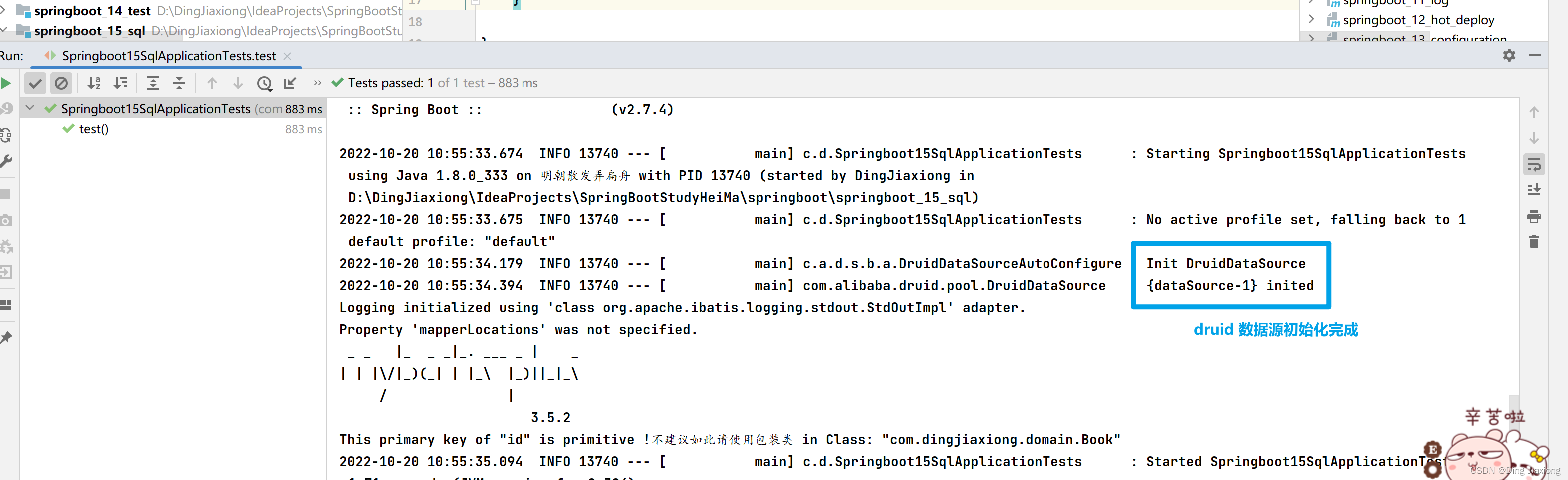Collapse springboot_15_sql project node
The height and width of the screenshot is (480, 1568).
[x=3, y=29]
